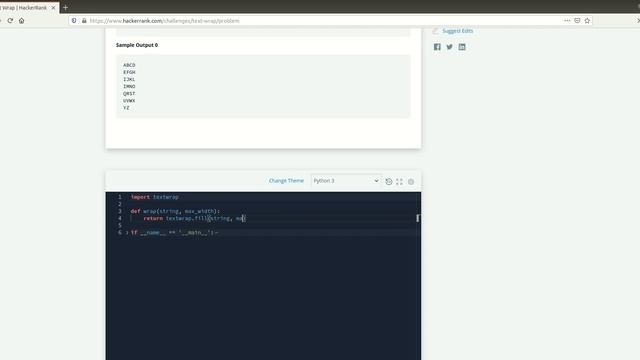Share the challenge on LinkedIn

[462, 47]
